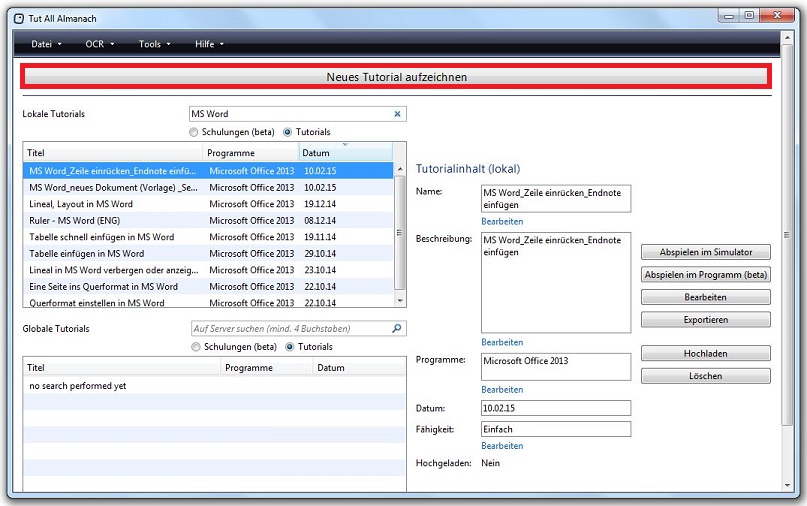Open the Hilfe menu
Screen dimensions: 807x506
point(209,44)
